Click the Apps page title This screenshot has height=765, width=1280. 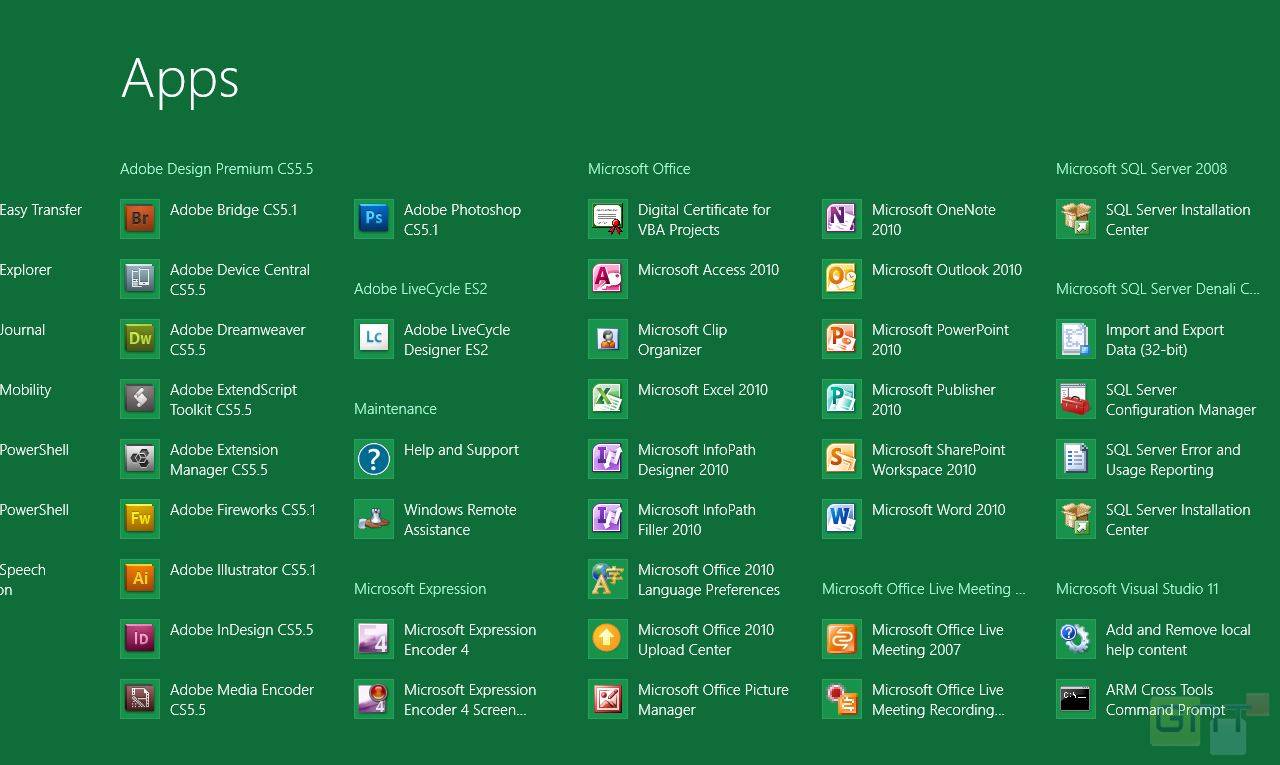(x=180, y=79)
